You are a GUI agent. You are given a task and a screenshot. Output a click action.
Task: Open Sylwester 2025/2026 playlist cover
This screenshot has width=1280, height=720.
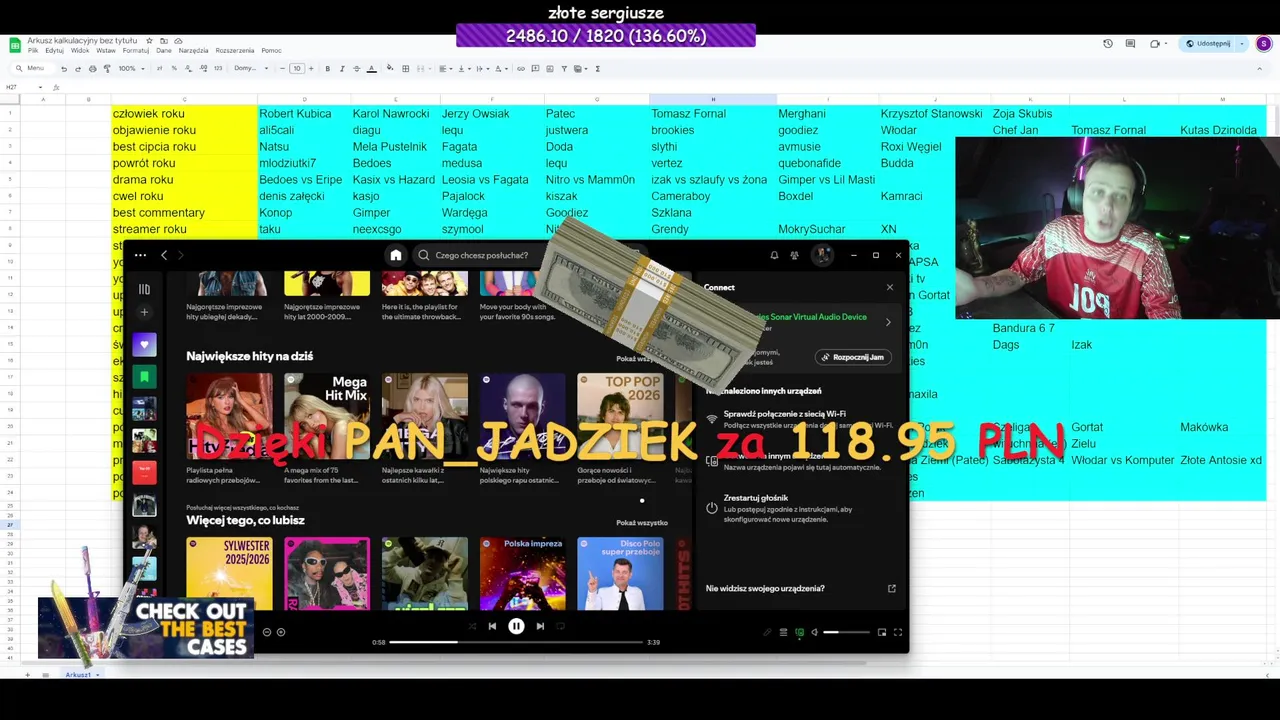[x=229, y=574]
